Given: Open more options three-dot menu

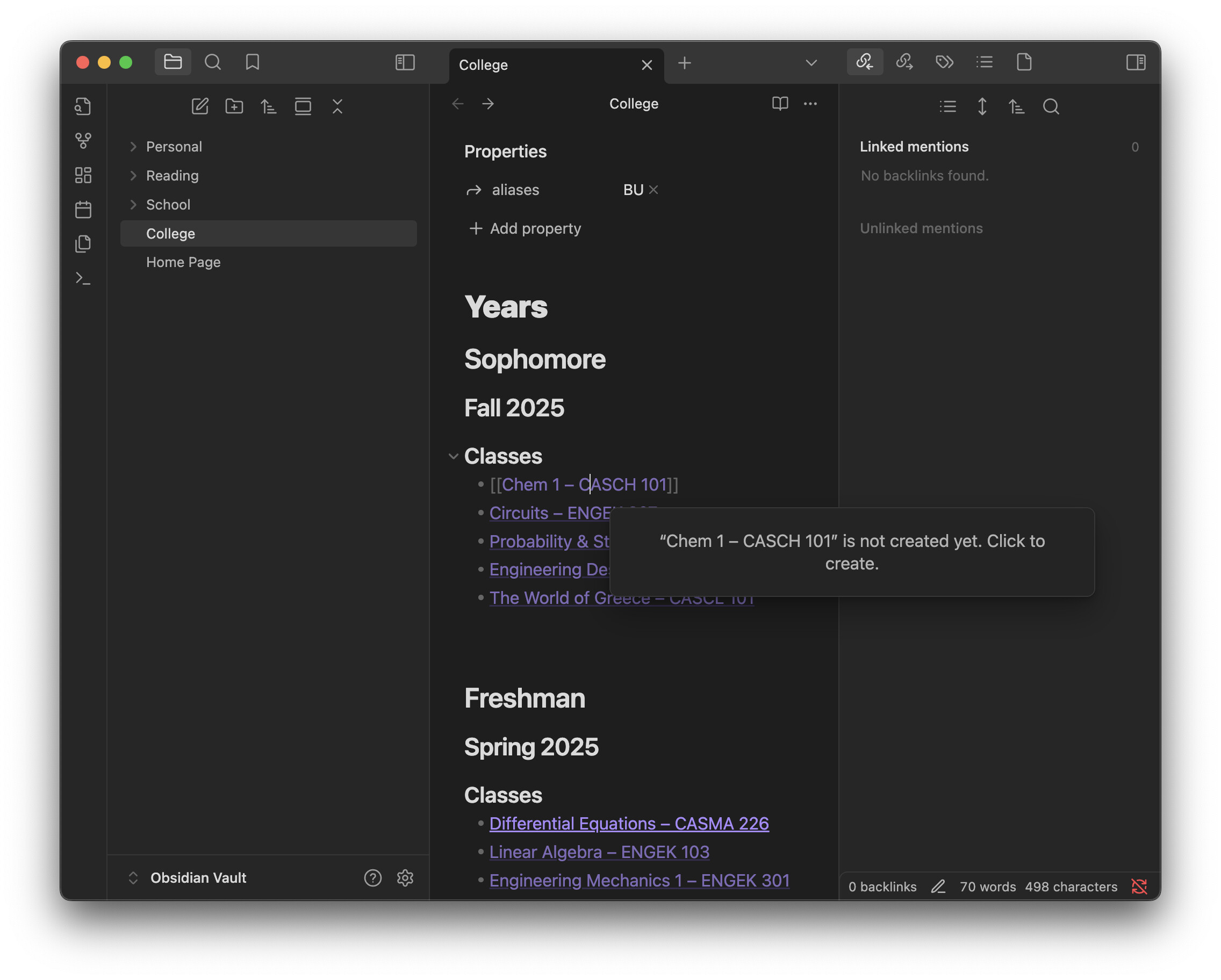Looking at the screenshot, I should tap(810, 104).
